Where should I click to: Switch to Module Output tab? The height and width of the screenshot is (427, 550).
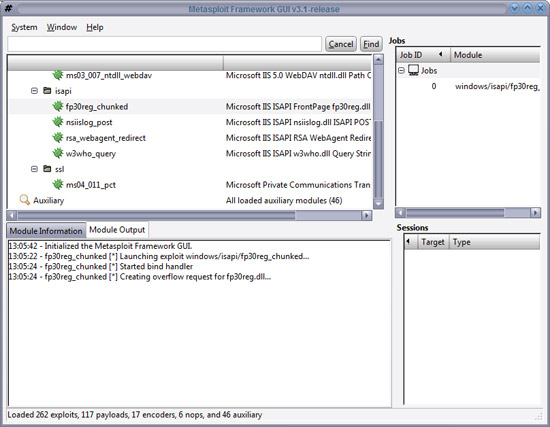coord(117,230)
